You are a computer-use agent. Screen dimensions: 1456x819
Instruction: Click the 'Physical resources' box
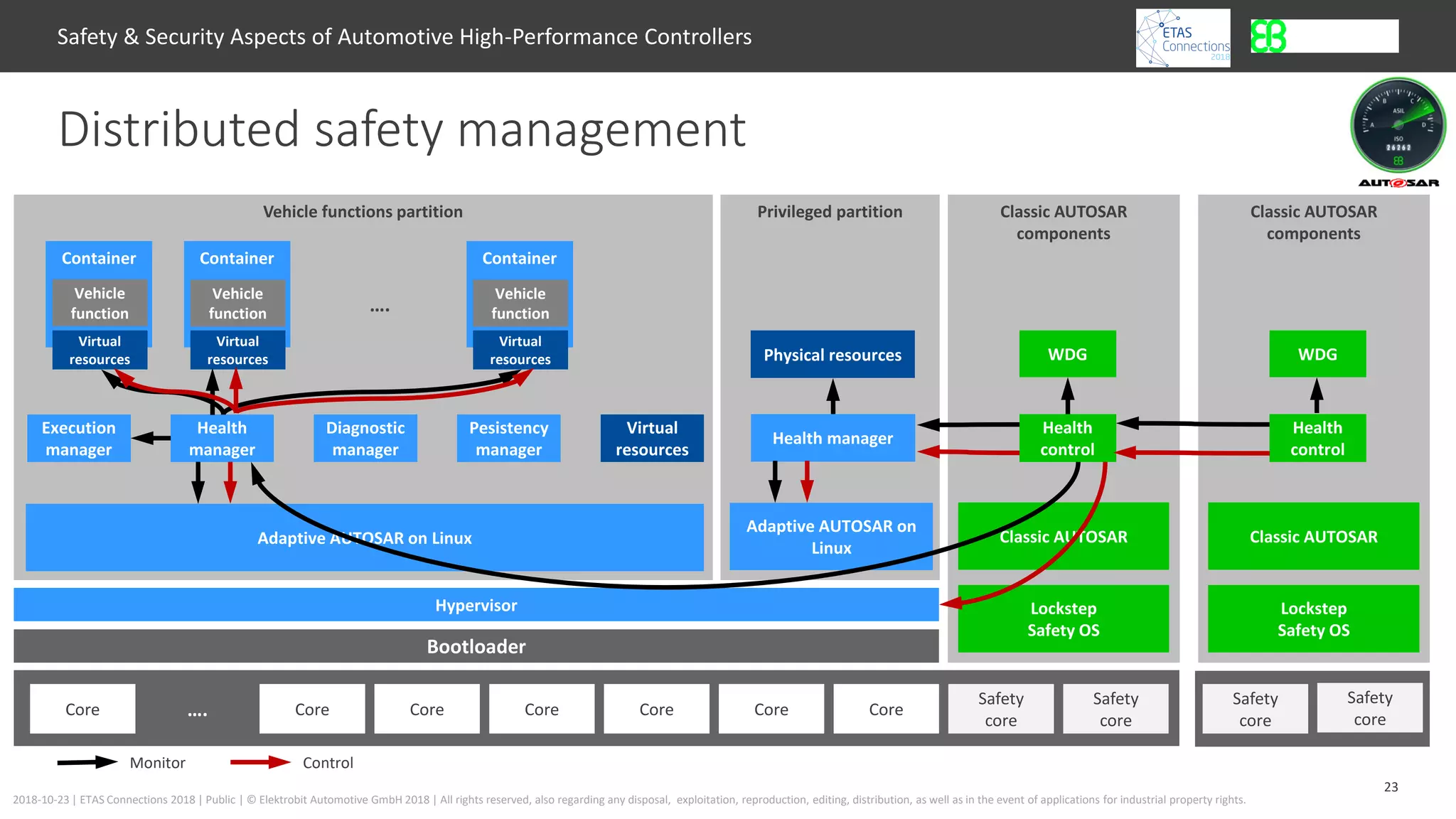(x=833, y=354)
